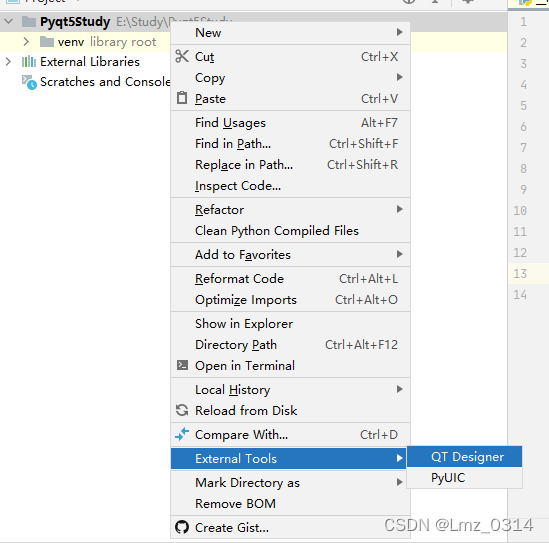This screenshot has height=543, width=549.
Task: Choose Find Usages menu entry
Action: tap(290, 123)
